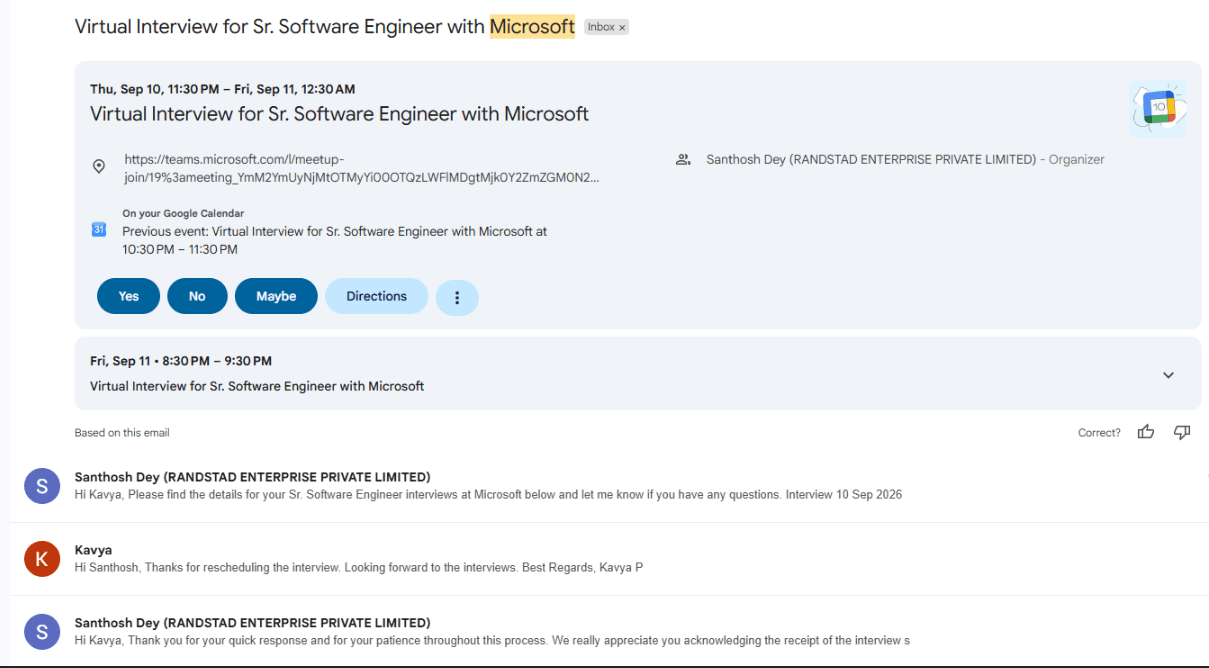Open the three-dot more options menu
This screenshot has width=1209, height=668.
pyautogui.click(x=457, y=297)
